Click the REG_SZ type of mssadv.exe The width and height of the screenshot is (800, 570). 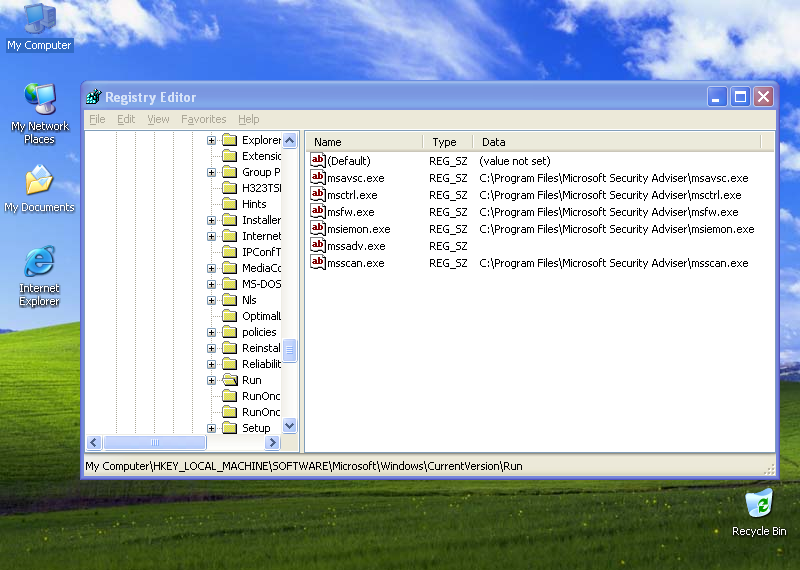coord(448,246)
